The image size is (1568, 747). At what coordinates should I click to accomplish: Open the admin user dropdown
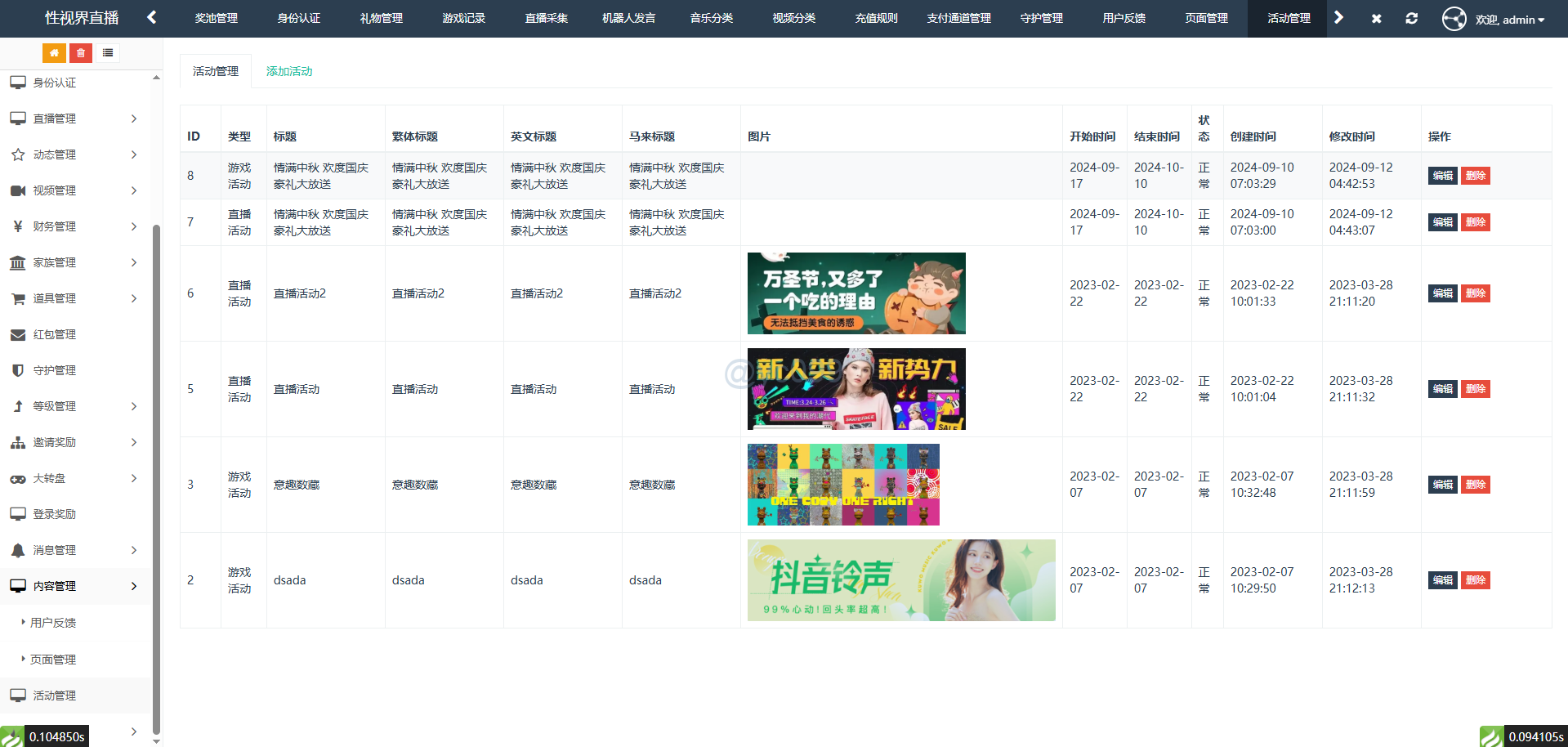click(x=1510, y=20)
